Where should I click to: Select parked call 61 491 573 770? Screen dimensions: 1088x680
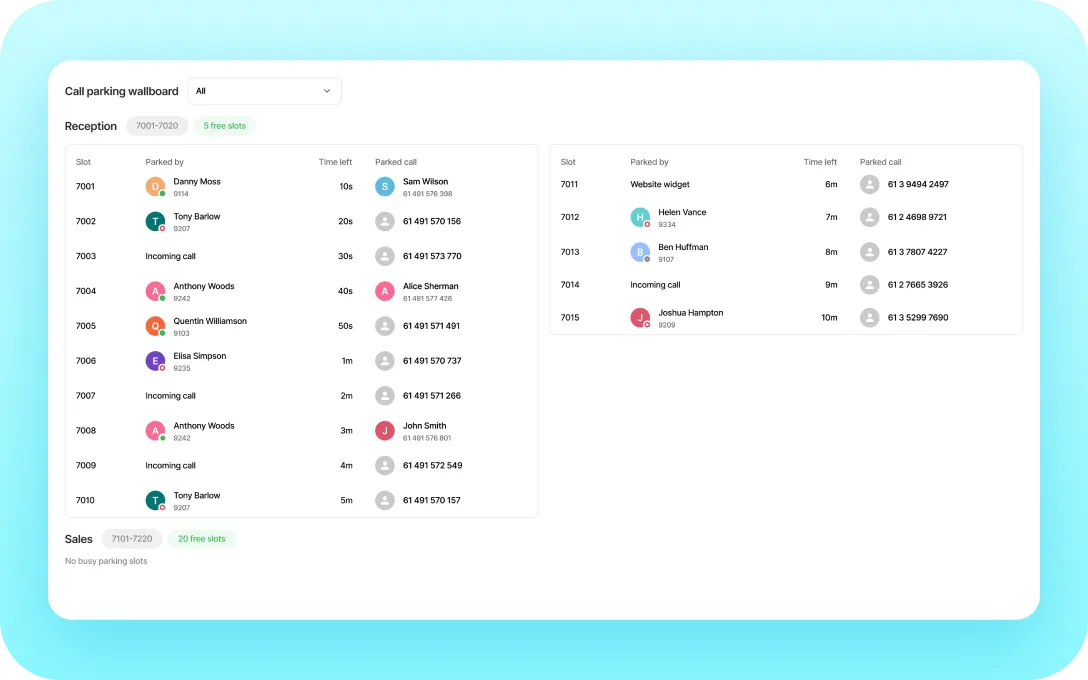432,256
